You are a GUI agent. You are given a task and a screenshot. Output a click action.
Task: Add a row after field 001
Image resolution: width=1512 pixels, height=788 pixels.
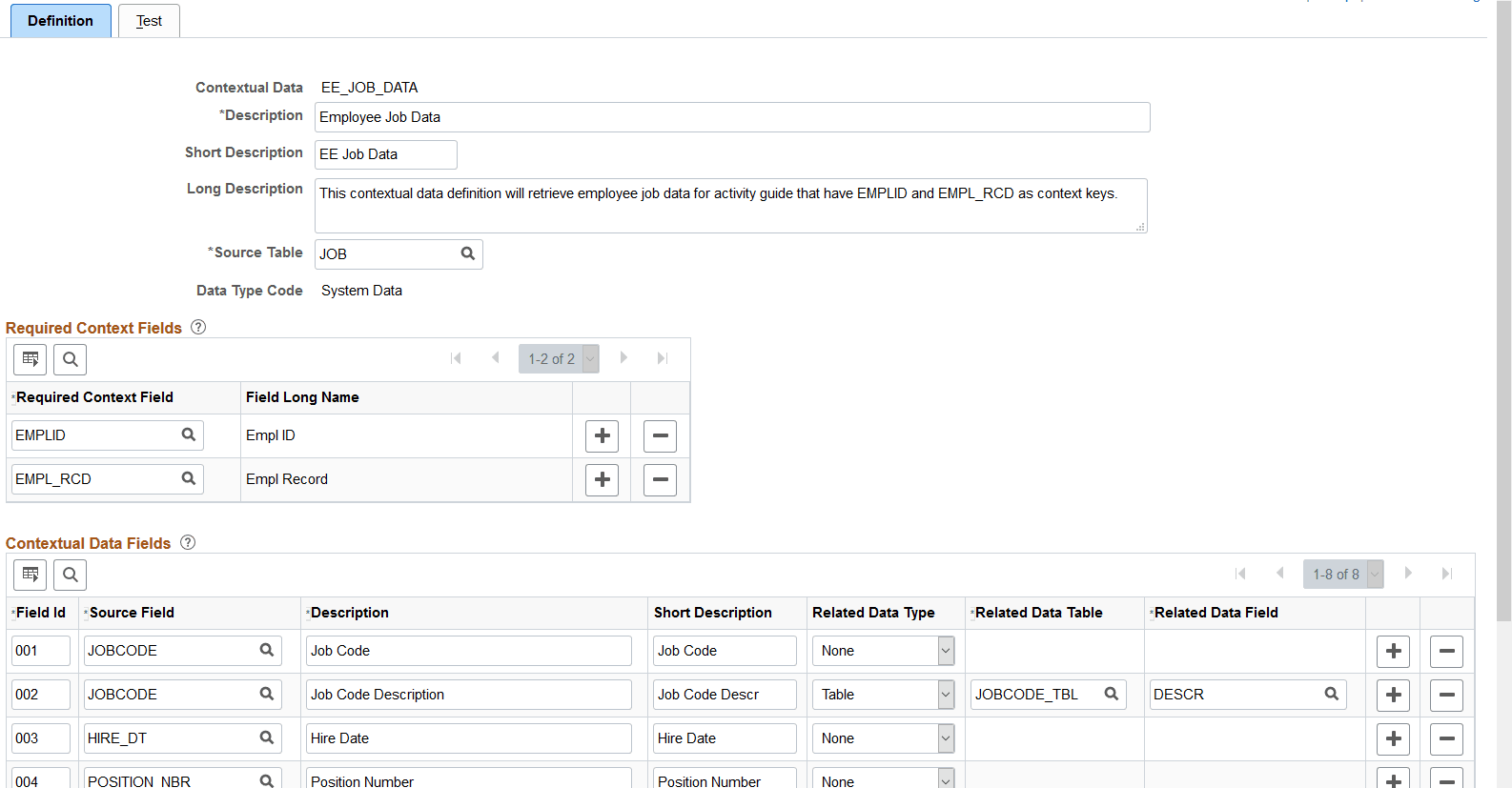pyautogui.click(x=1393, y=652)
